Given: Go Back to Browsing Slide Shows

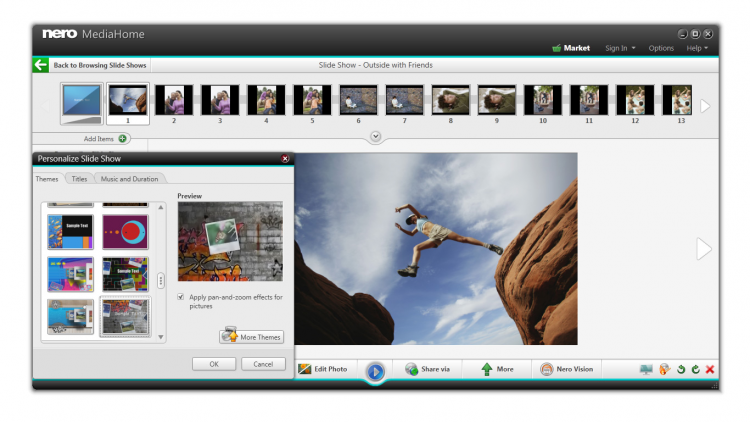Looking at the screenshot, I should [99, 65].
